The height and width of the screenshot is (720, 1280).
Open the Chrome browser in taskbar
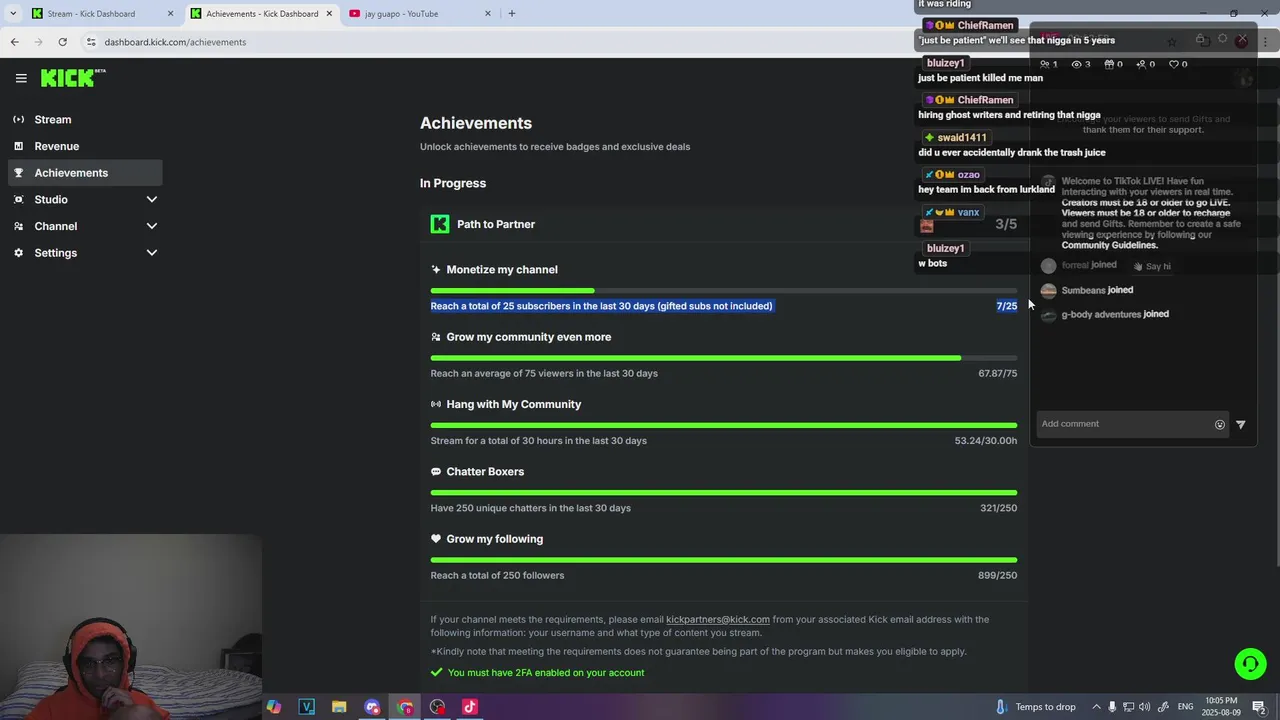click(405, 707)
